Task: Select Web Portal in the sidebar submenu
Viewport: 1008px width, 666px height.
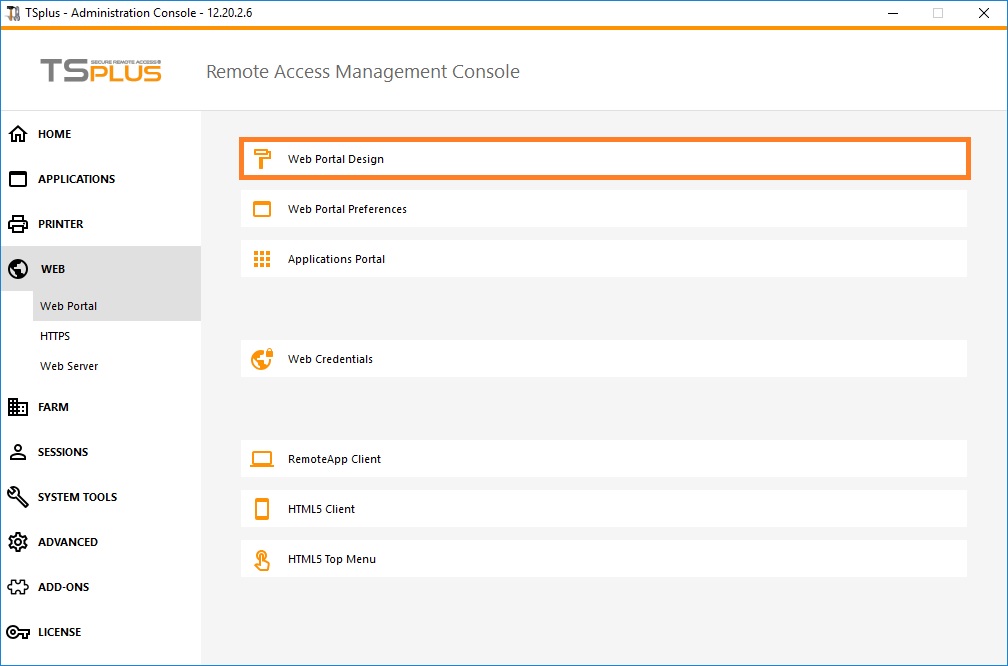Action: (x=68, y=306)
